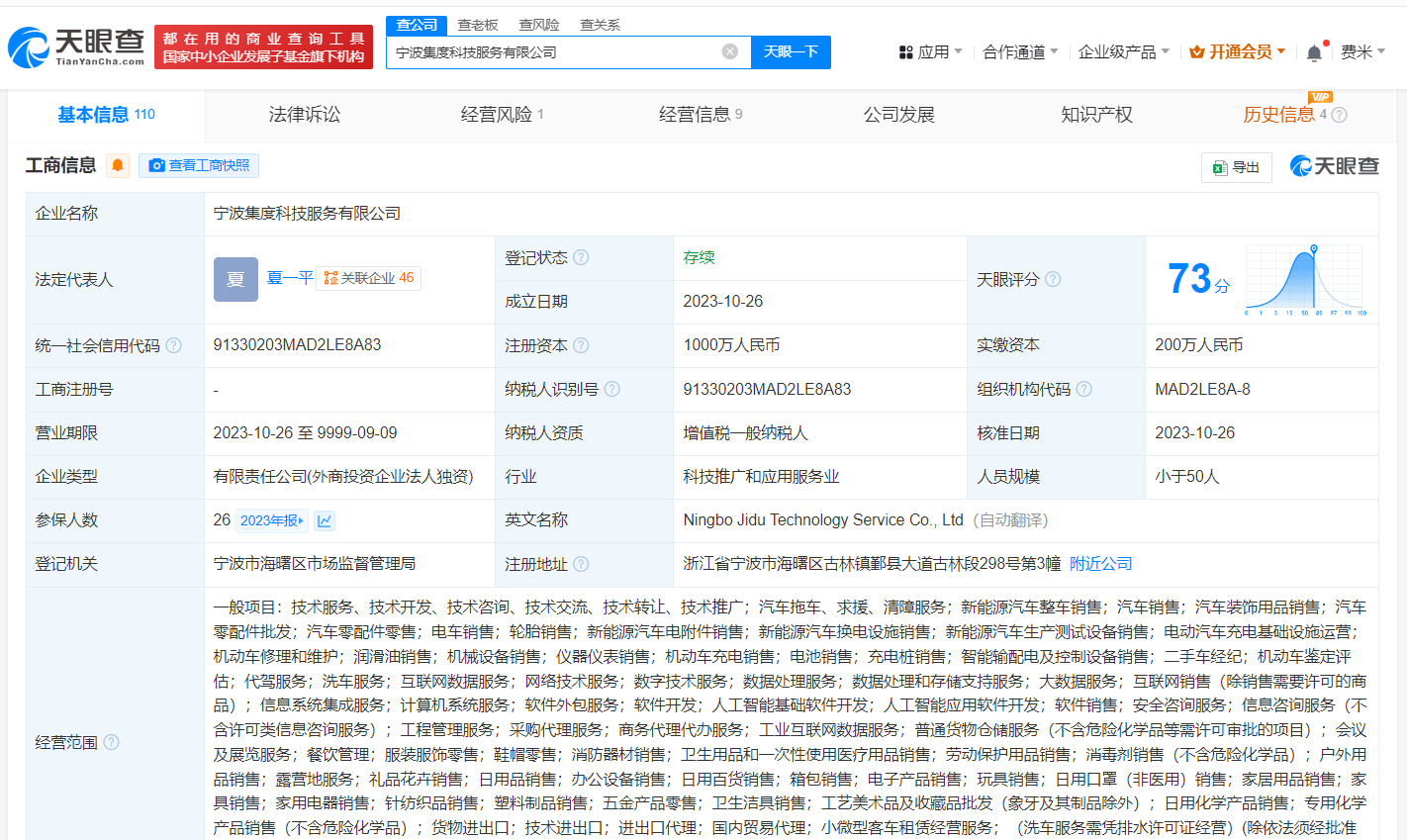Open the insured headcount trend chart icon
The height and width of the screenshot is (840, 1407).
[x=325, y=520]
